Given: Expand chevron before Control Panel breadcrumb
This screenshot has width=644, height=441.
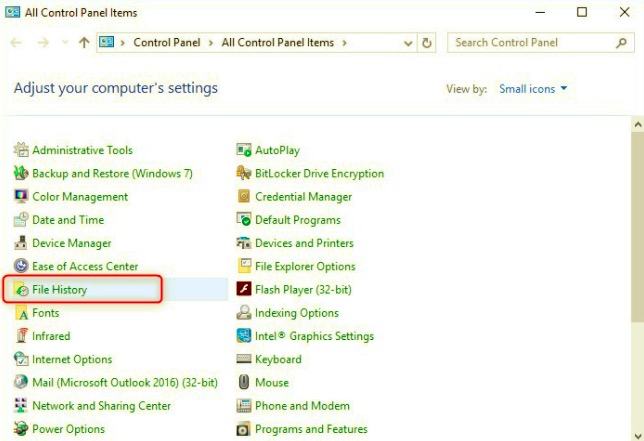Looking at the screenshot, I should [x=122, y=43].
